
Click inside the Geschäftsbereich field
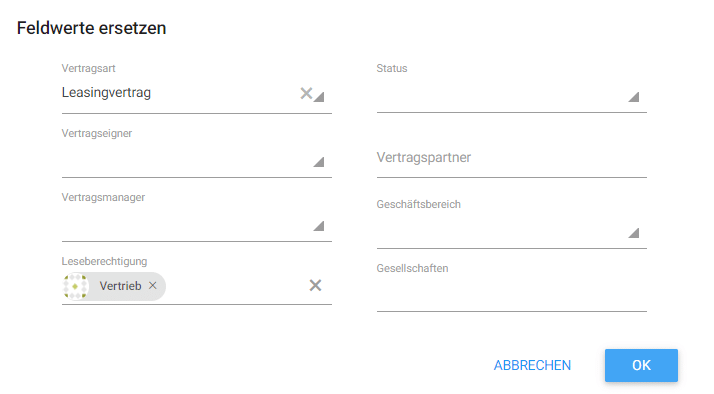(501, 232)
